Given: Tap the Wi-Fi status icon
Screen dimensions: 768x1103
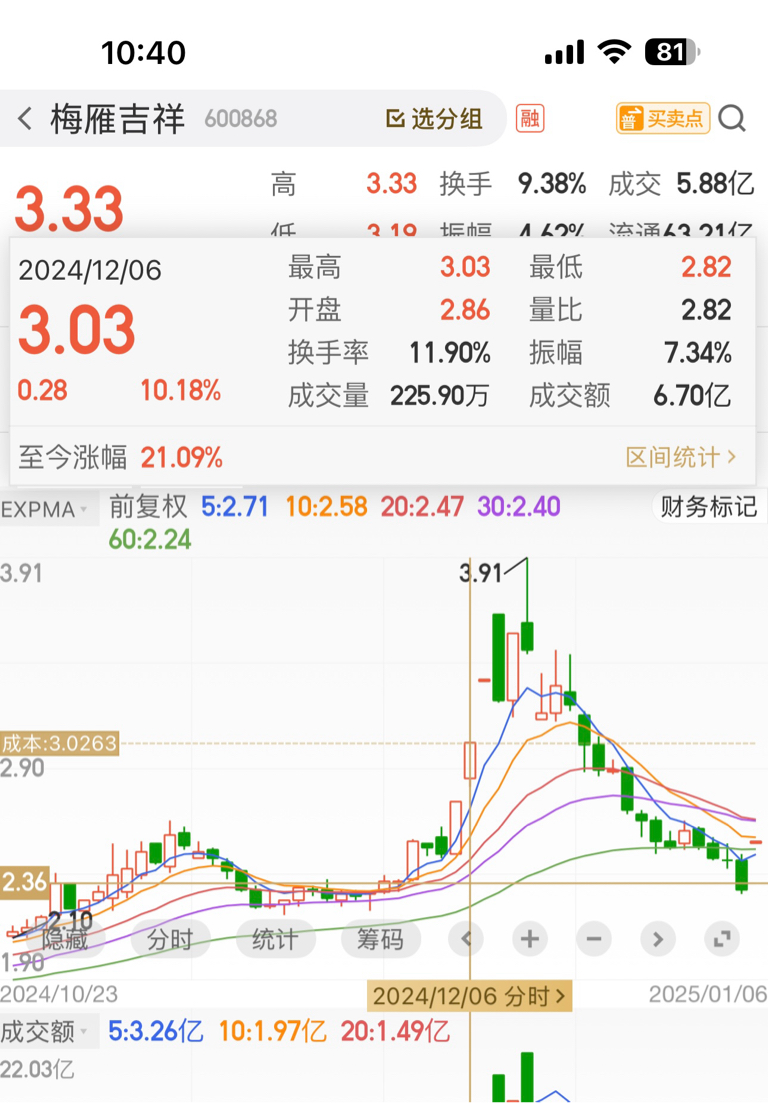Looking at the screenshot, I should (x=614, y=52).
